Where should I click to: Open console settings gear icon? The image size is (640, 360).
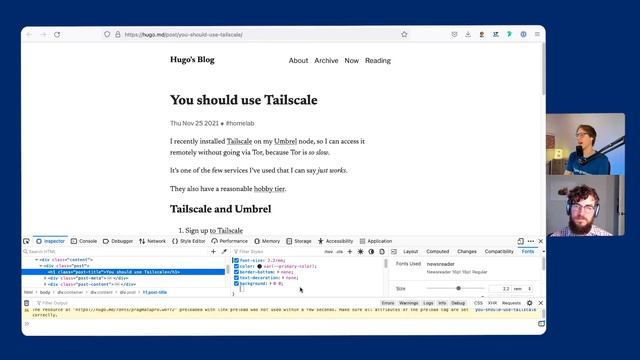pos(529,303)
